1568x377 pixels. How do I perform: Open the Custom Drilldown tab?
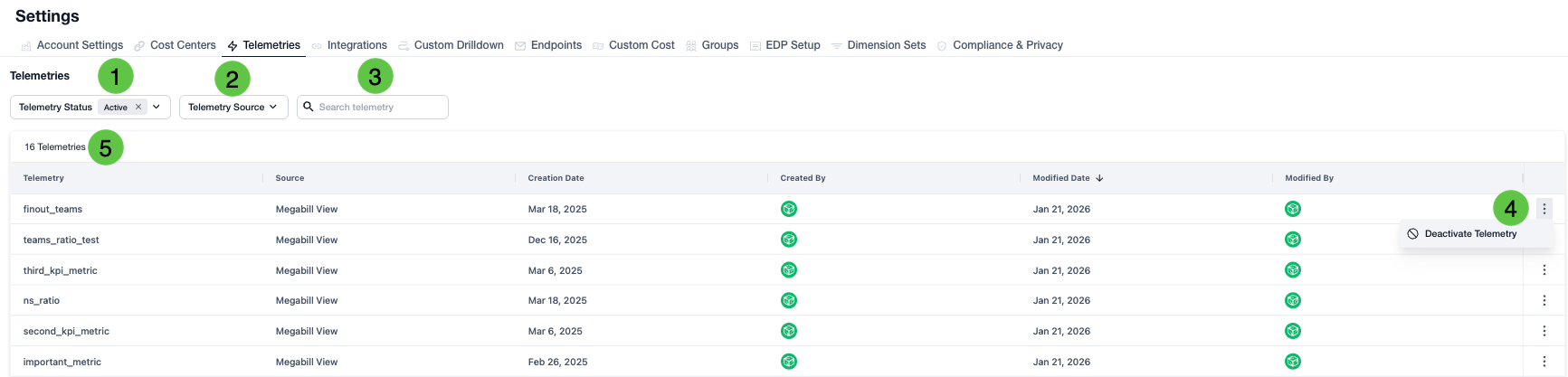click(458, 45)
